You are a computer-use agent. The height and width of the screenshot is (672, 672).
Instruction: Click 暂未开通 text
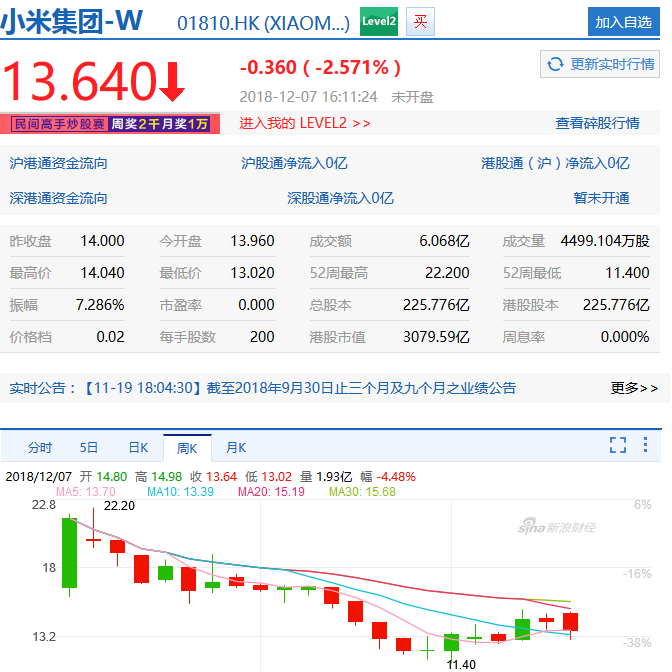click(601, 198)
